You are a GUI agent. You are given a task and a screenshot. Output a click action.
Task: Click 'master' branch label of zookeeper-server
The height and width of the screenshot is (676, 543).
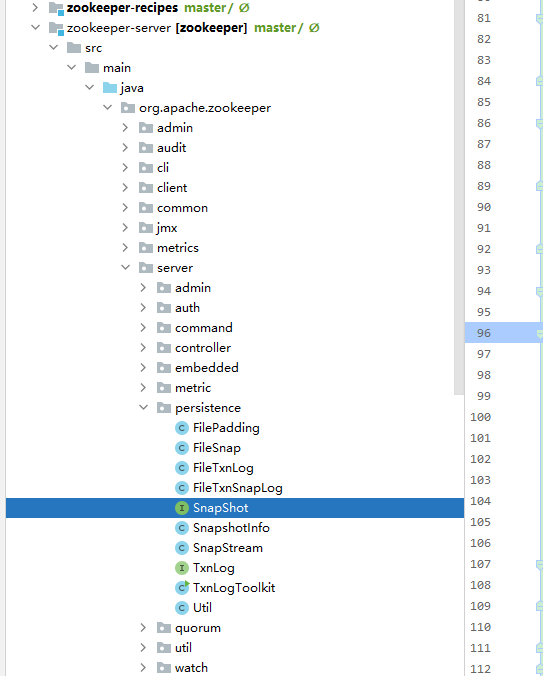[x=275, y=28]
